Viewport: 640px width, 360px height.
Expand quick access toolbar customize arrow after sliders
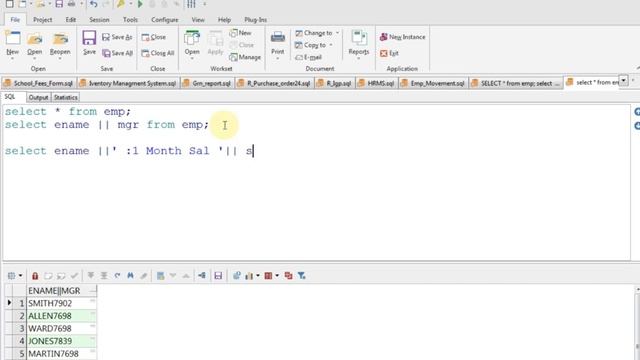(204, 4)
